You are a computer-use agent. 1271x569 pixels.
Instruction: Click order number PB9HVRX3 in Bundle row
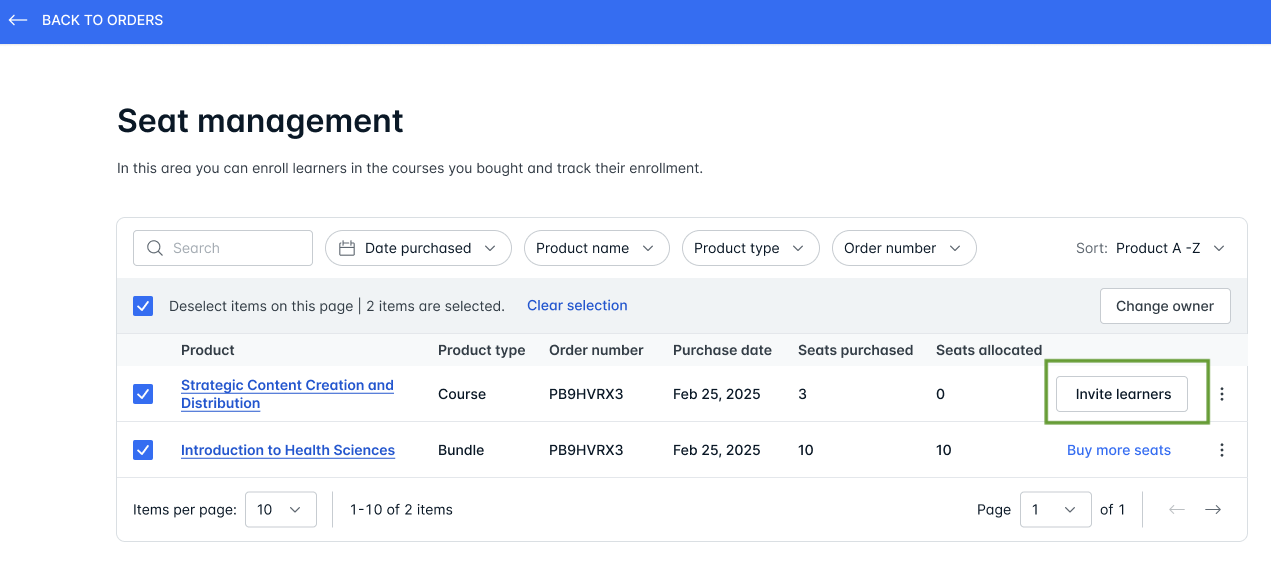pos(586,450)
